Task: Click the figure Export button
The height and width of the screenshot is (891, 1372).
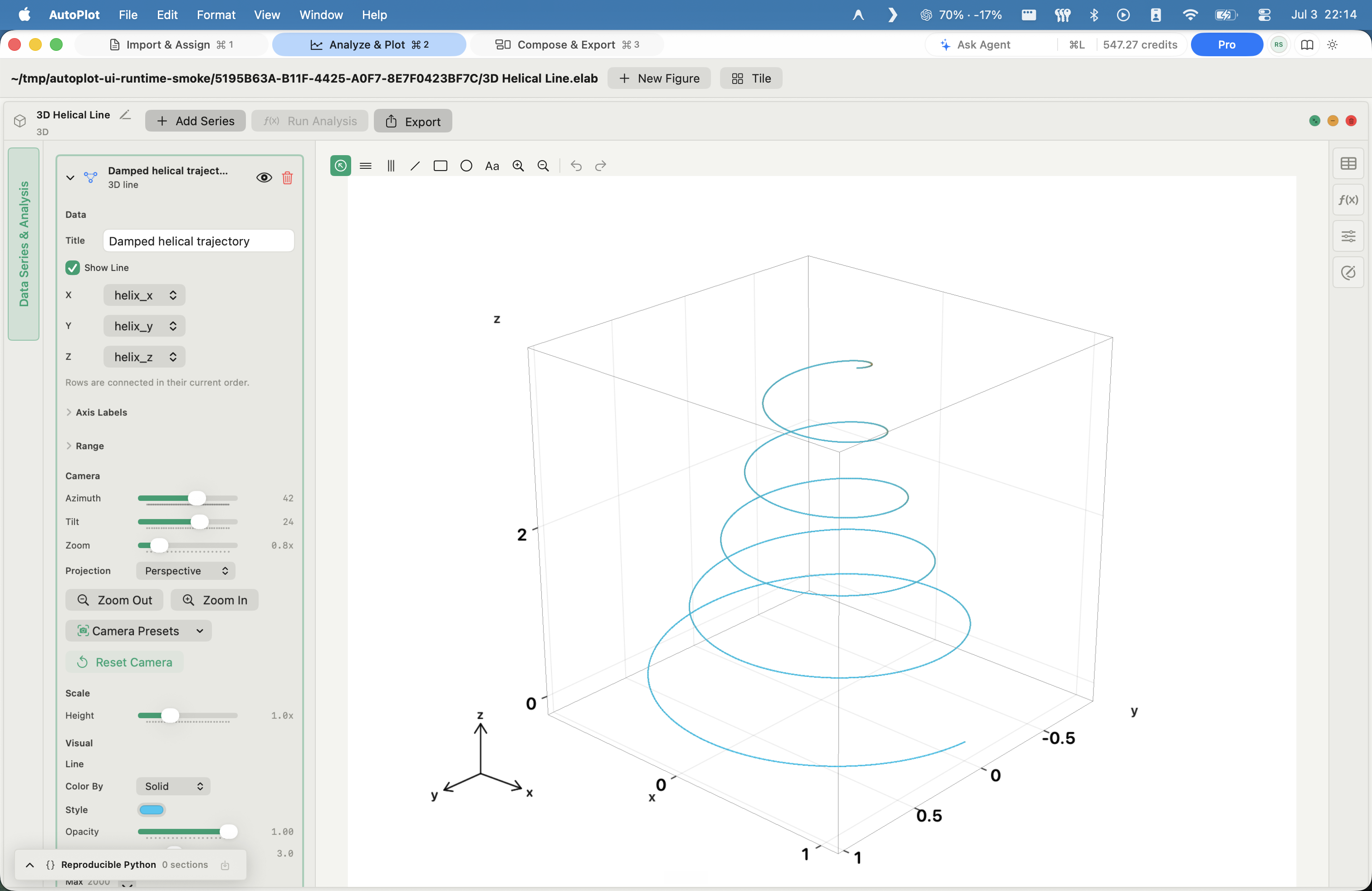Action: point(413,121)
